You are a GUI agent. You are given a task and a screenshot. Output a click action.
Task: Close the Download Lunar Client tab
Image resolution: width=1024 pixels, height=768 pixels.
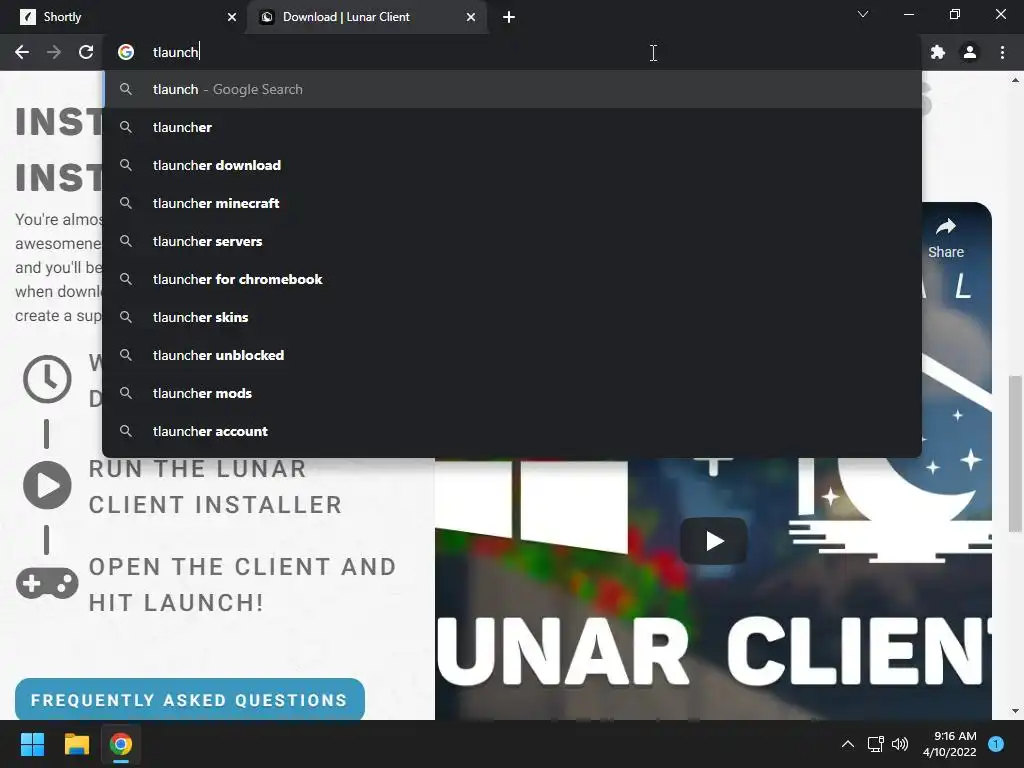coord(471,17)
